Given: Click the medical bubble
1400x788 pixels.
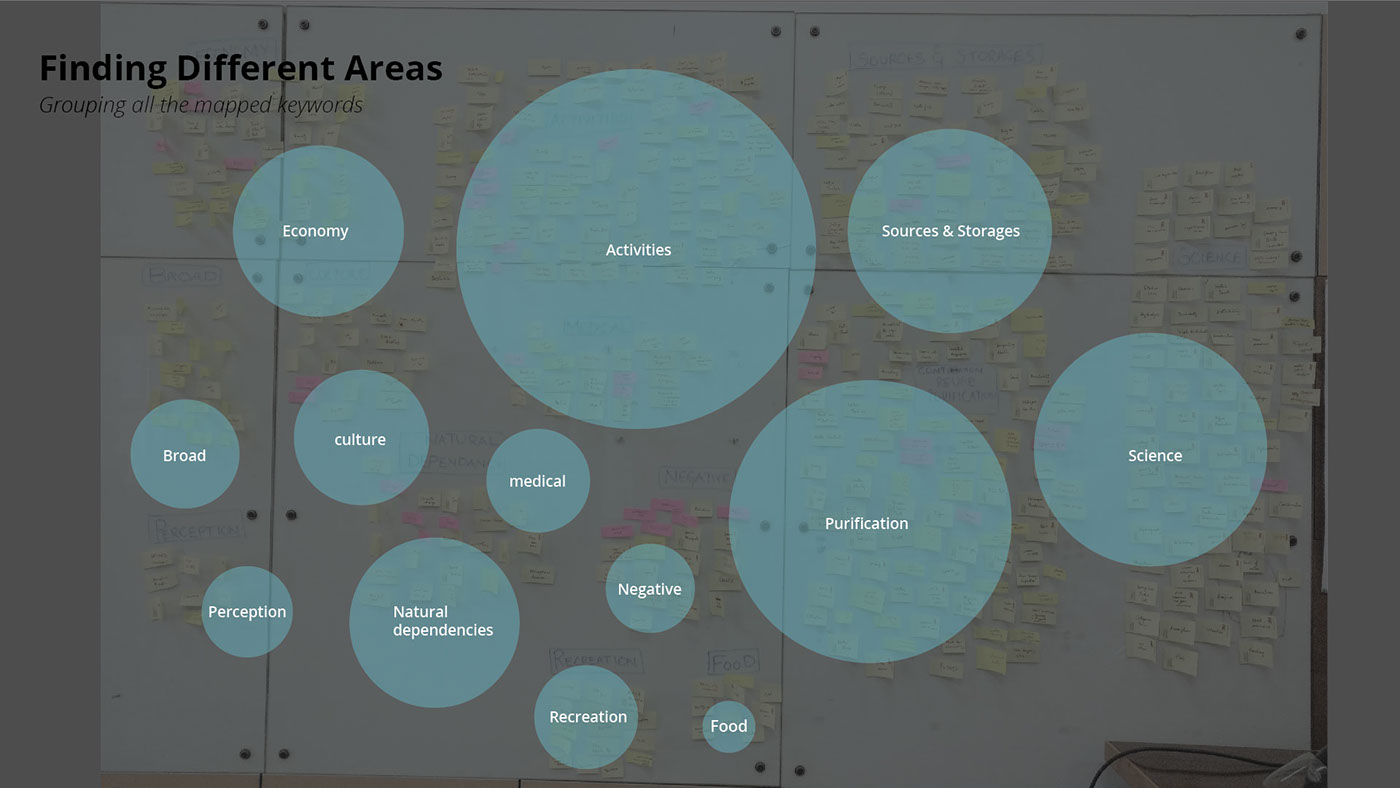Looking at the screenshot, I should pyautogui.click(x=538, y=481).
